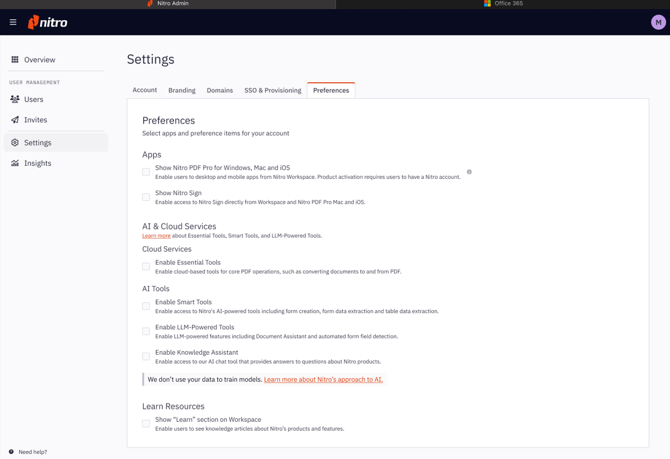Click the Invites paper plane icon
670x459 pixels.
15,120
